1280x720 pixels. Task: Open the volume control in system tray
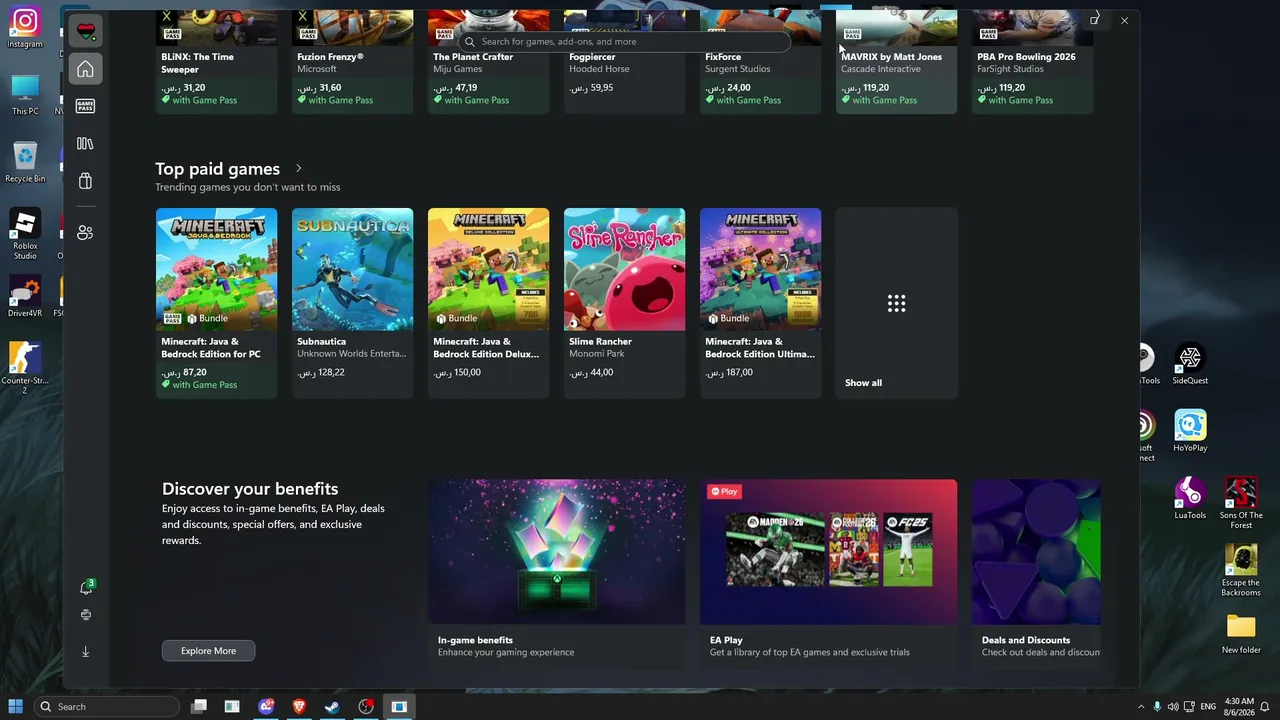1173,707
